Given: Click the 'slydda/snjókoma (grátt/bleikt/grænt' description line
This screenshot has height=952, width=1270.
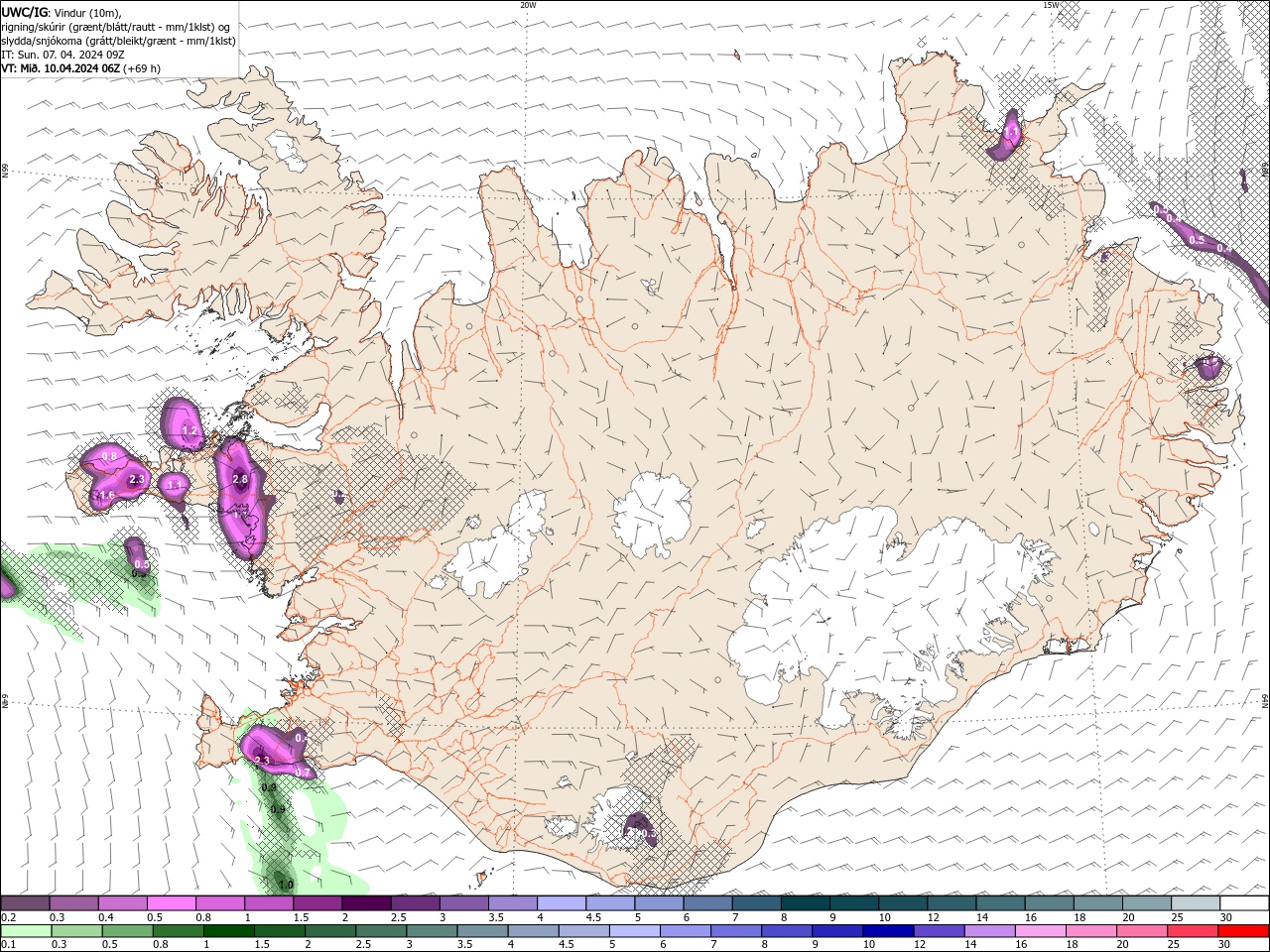Looking at the screenshot, I should click(x=118, y=41).
